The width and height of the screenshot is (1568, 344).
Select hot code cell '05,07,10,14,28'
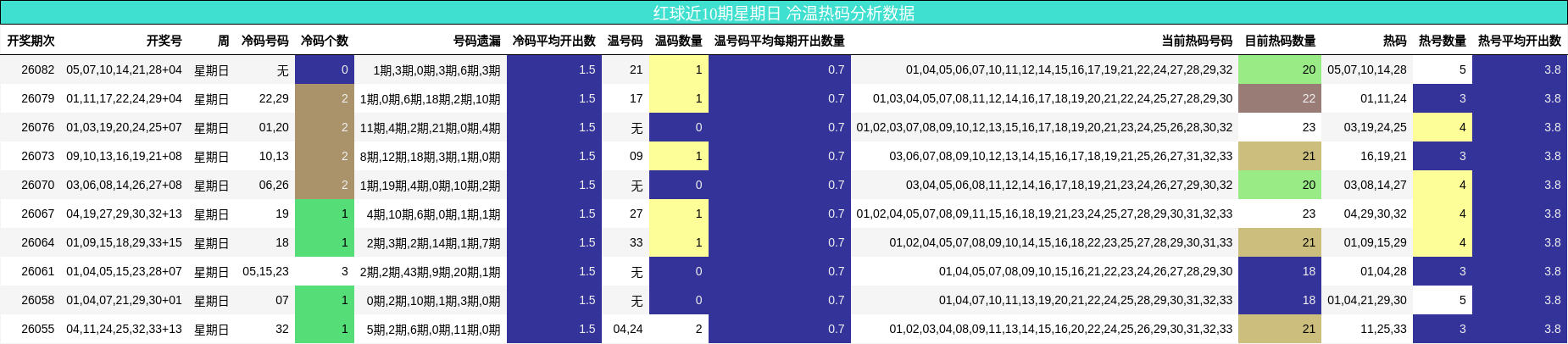[1367, 69]
